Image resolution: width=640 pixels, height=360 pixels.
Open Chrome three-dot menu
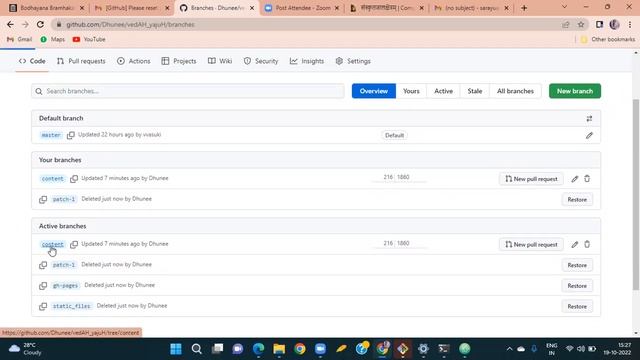click(x=630, y=25)
